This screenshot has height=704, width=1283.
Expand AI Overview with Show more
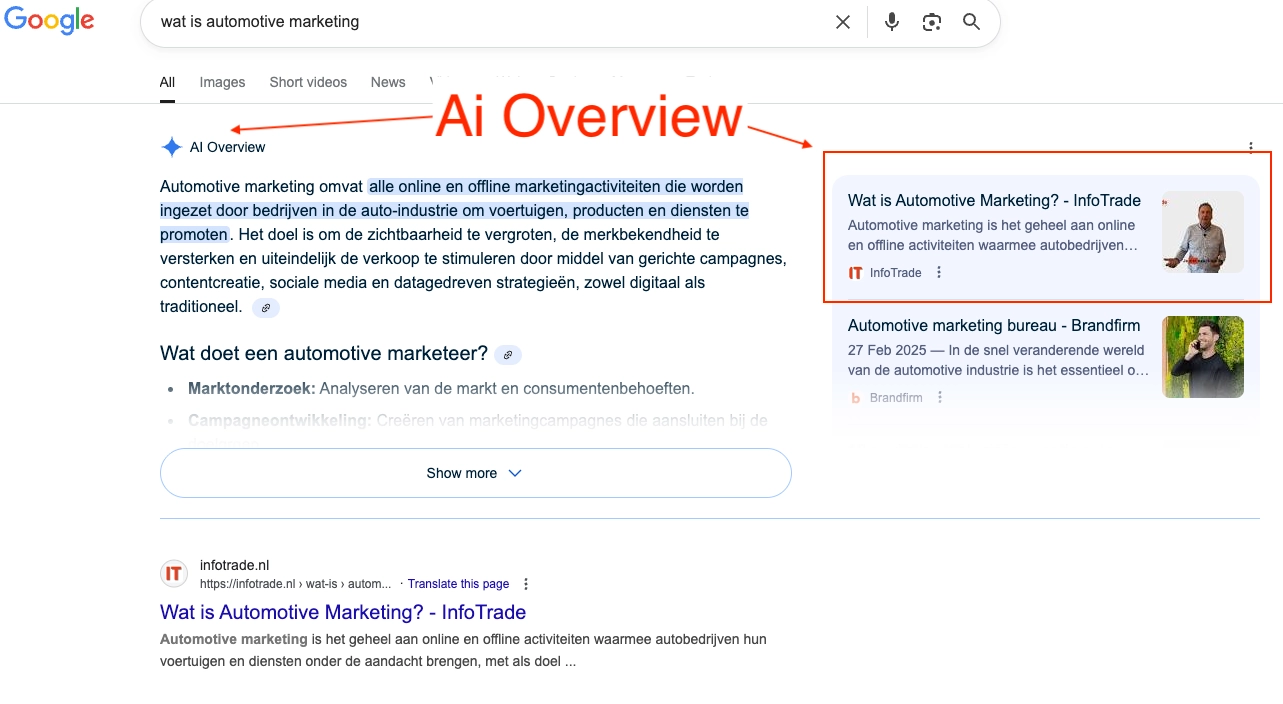coord(476,473)
